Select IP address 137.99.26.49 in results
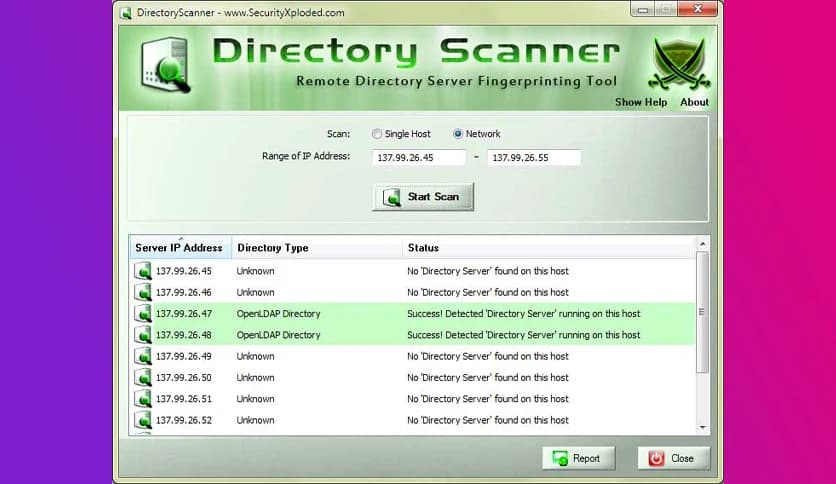Viewport: 836px width, 484px height. pyautogui.click(x=183, y=356)
